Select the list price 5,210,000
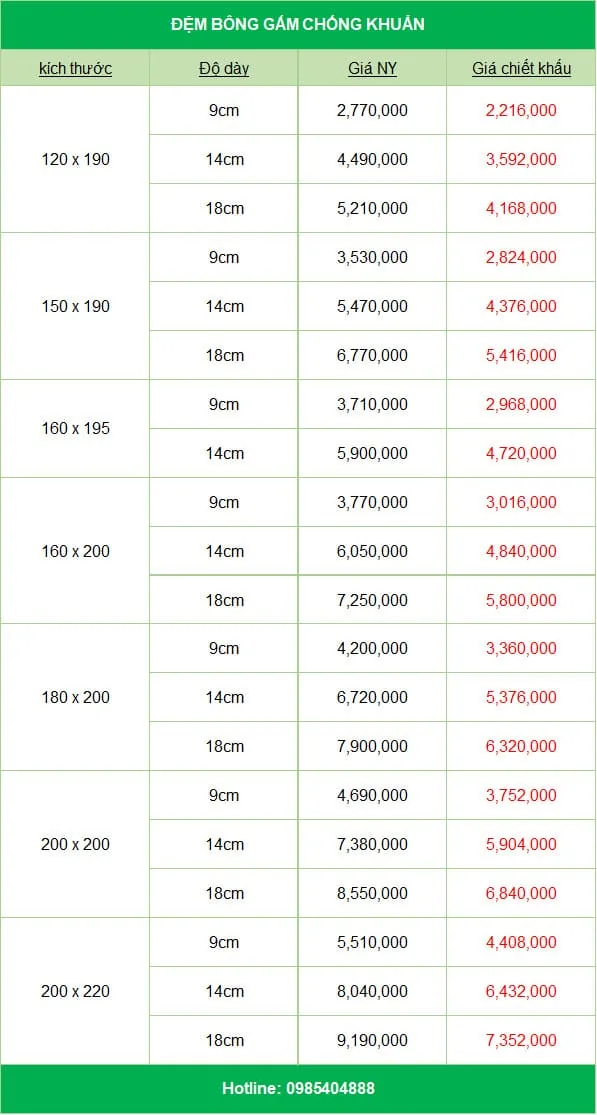The image size is (597, 1115). 372,208
